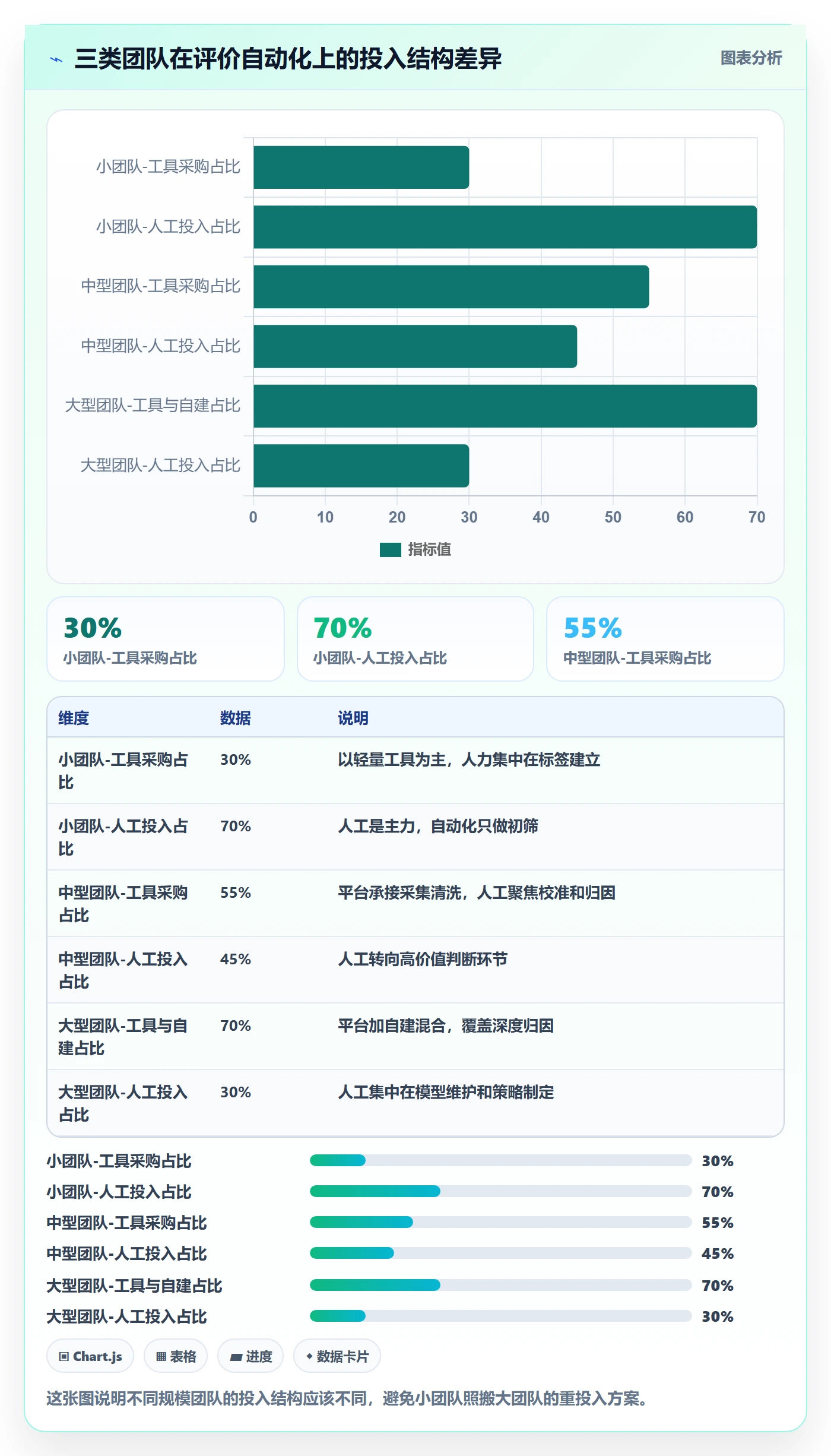This screenshot has width=831, height=1456.
Task: Click the 进度 tag chip
Action: [250, 1356]
